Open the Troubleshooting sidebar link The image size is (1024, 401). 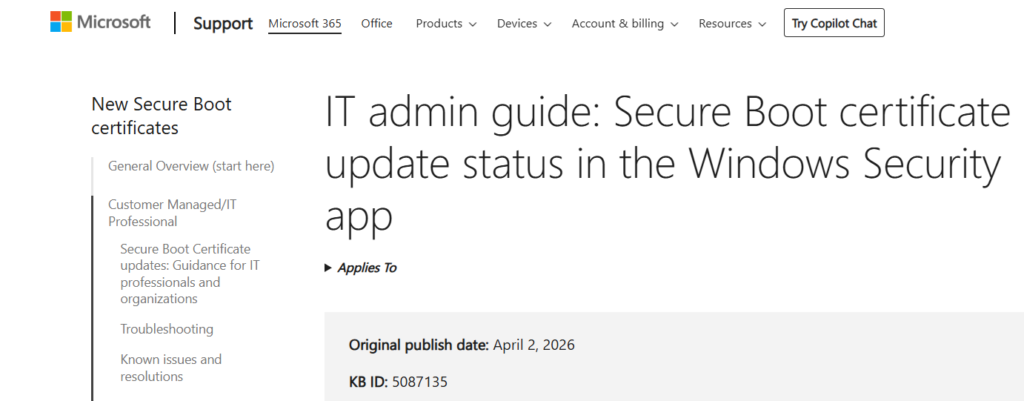[167, 329]
